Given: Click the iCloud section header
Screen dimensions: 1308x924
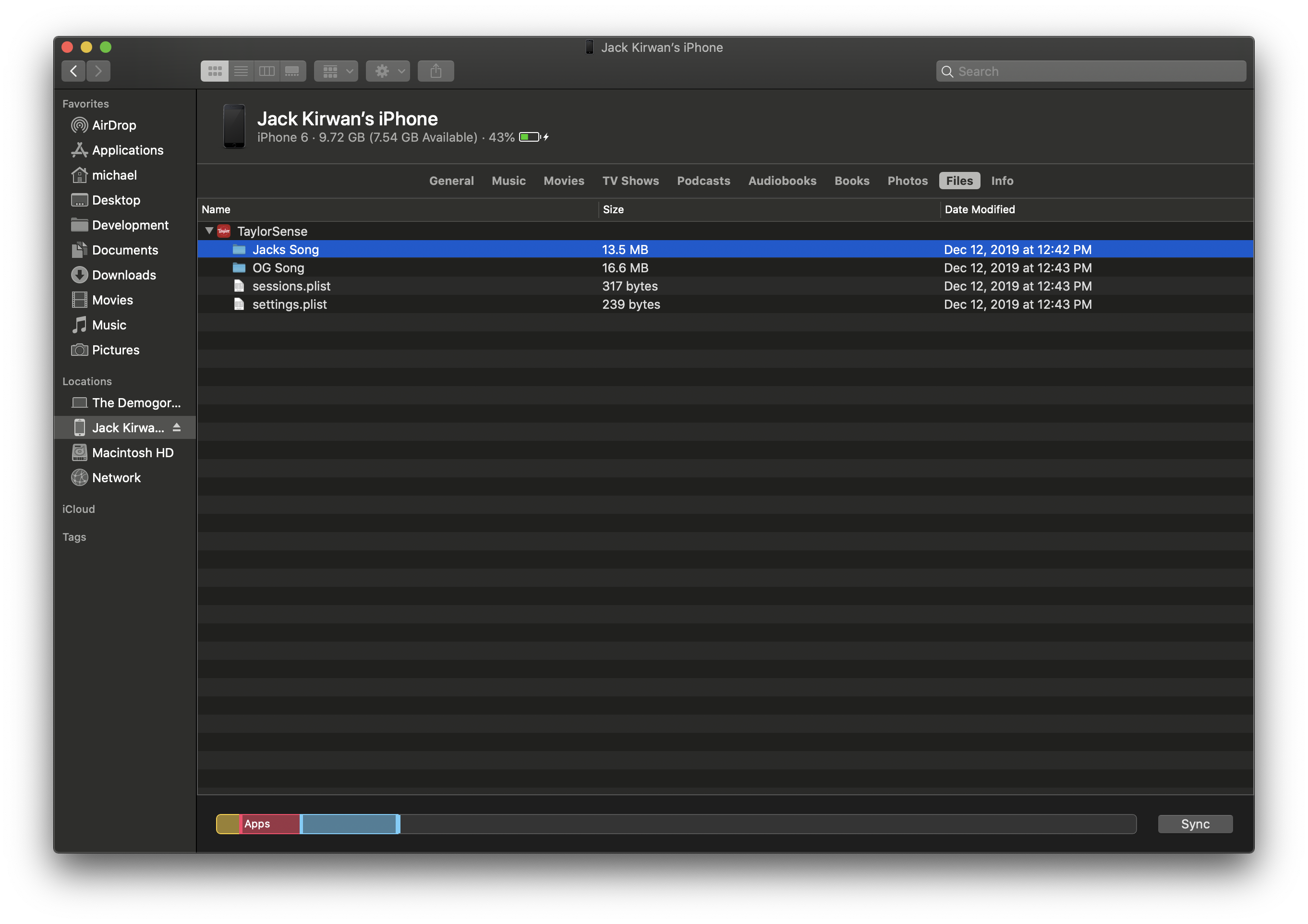Looking at the screenshot, I should tap(79, 509).
